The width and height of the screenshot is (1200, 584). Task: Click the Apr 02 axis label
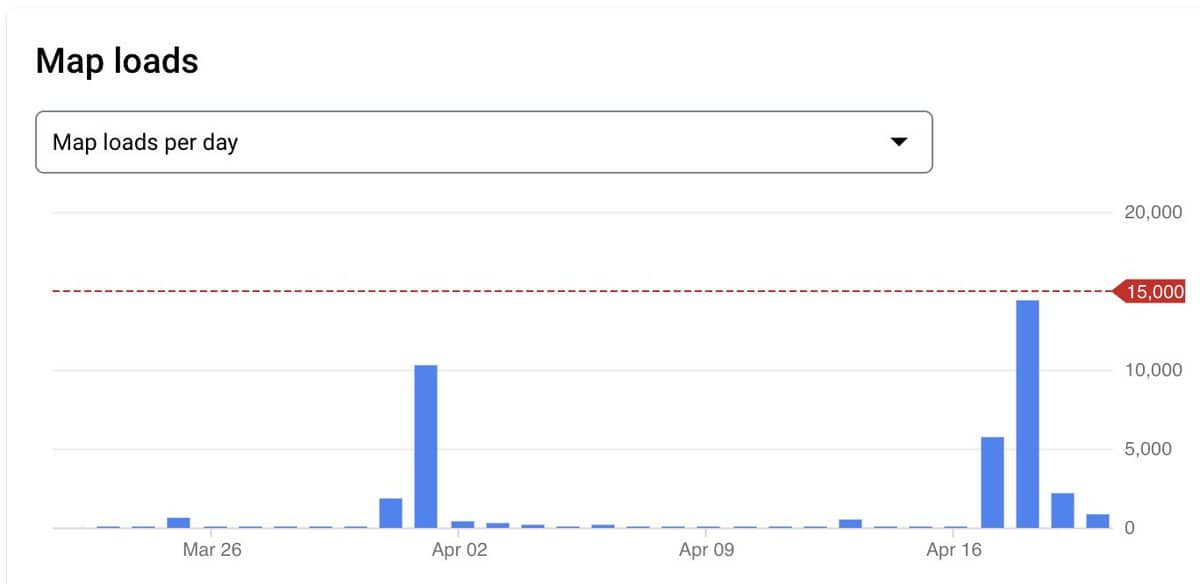(460, 549)
